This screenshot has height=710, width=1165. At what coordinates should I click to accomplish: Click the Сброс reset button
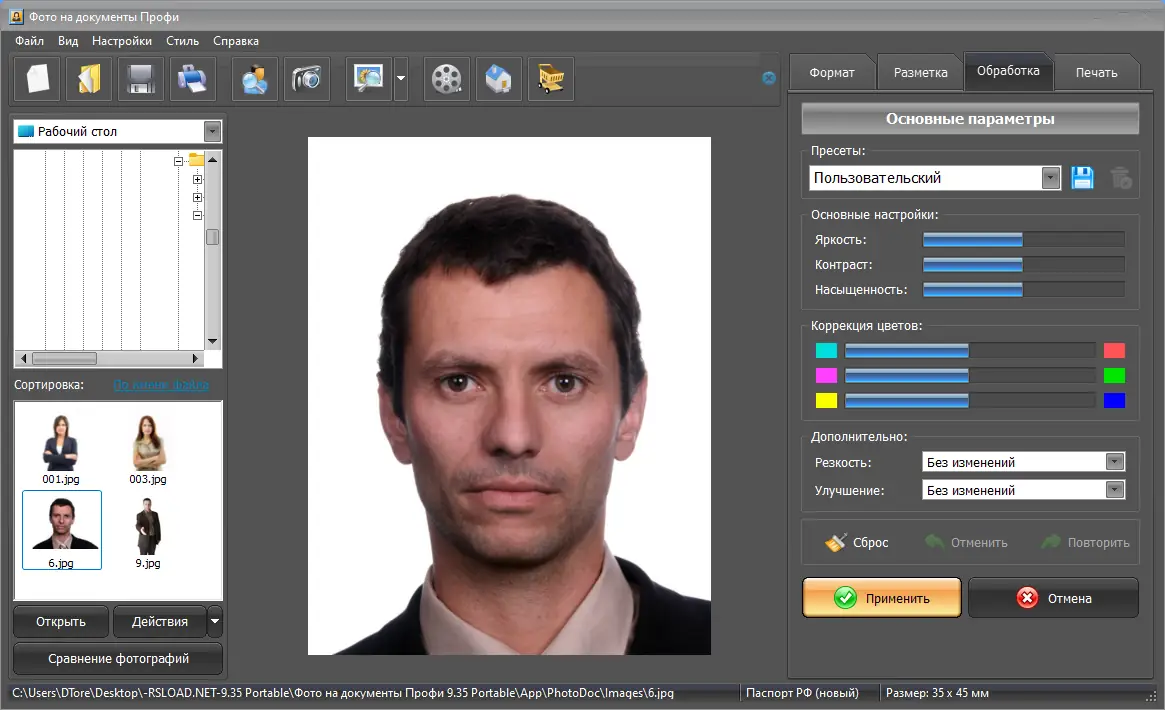pos(857,542)
